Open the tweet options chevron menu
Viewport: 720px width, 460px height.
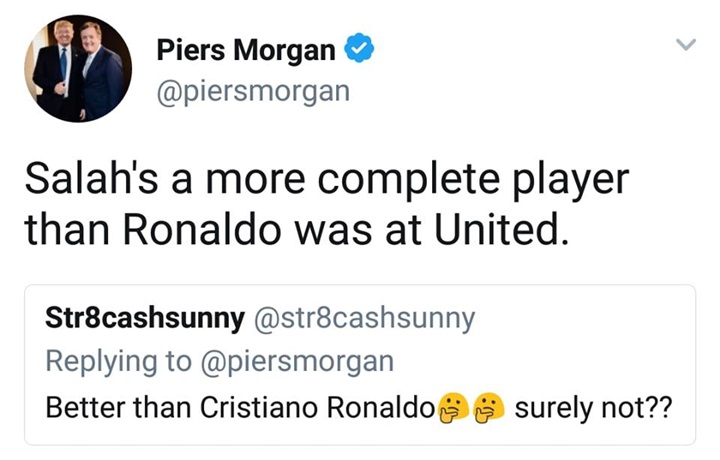click(686, 44)
